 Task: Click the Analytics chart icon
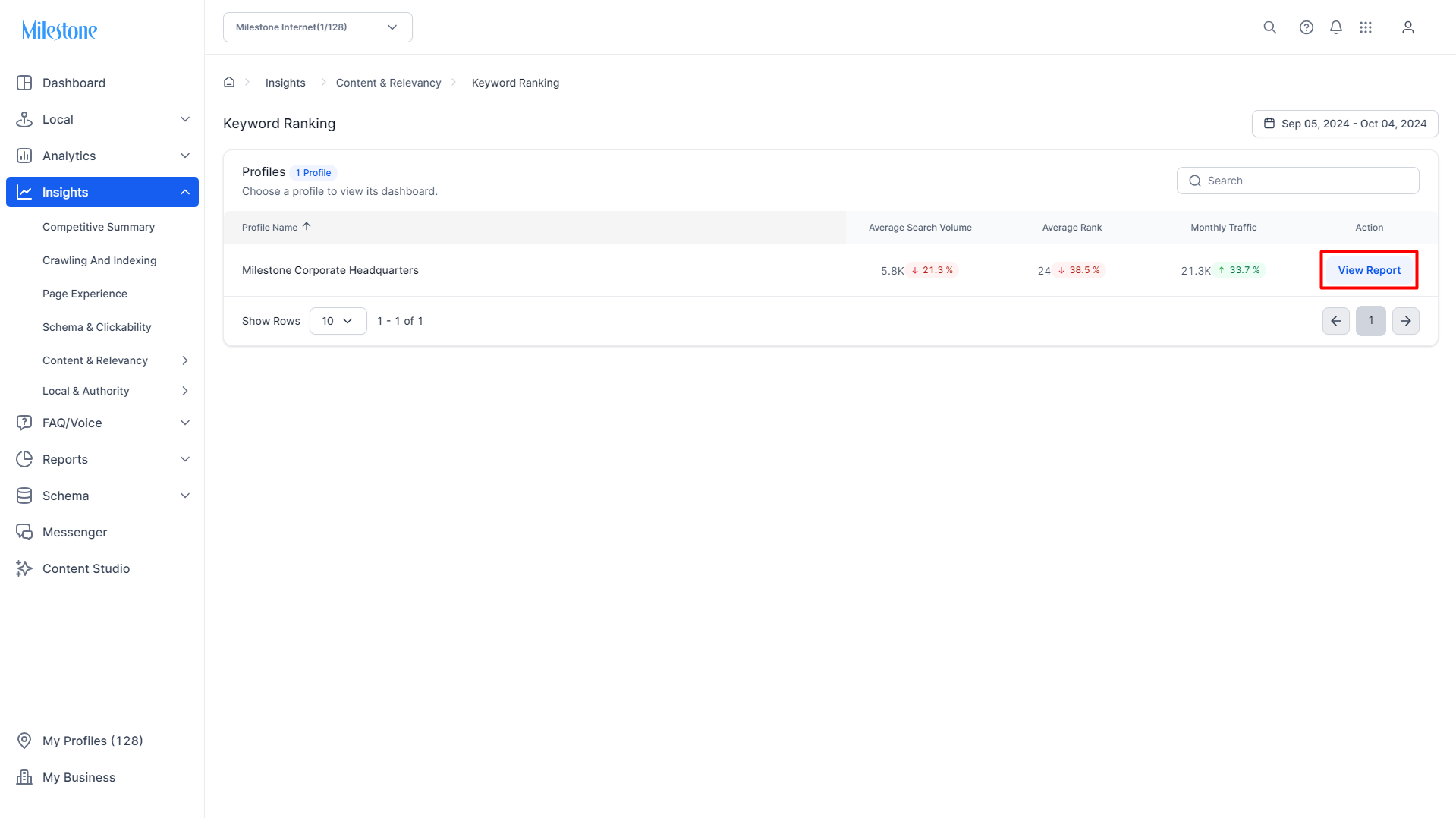click(24, 156)
